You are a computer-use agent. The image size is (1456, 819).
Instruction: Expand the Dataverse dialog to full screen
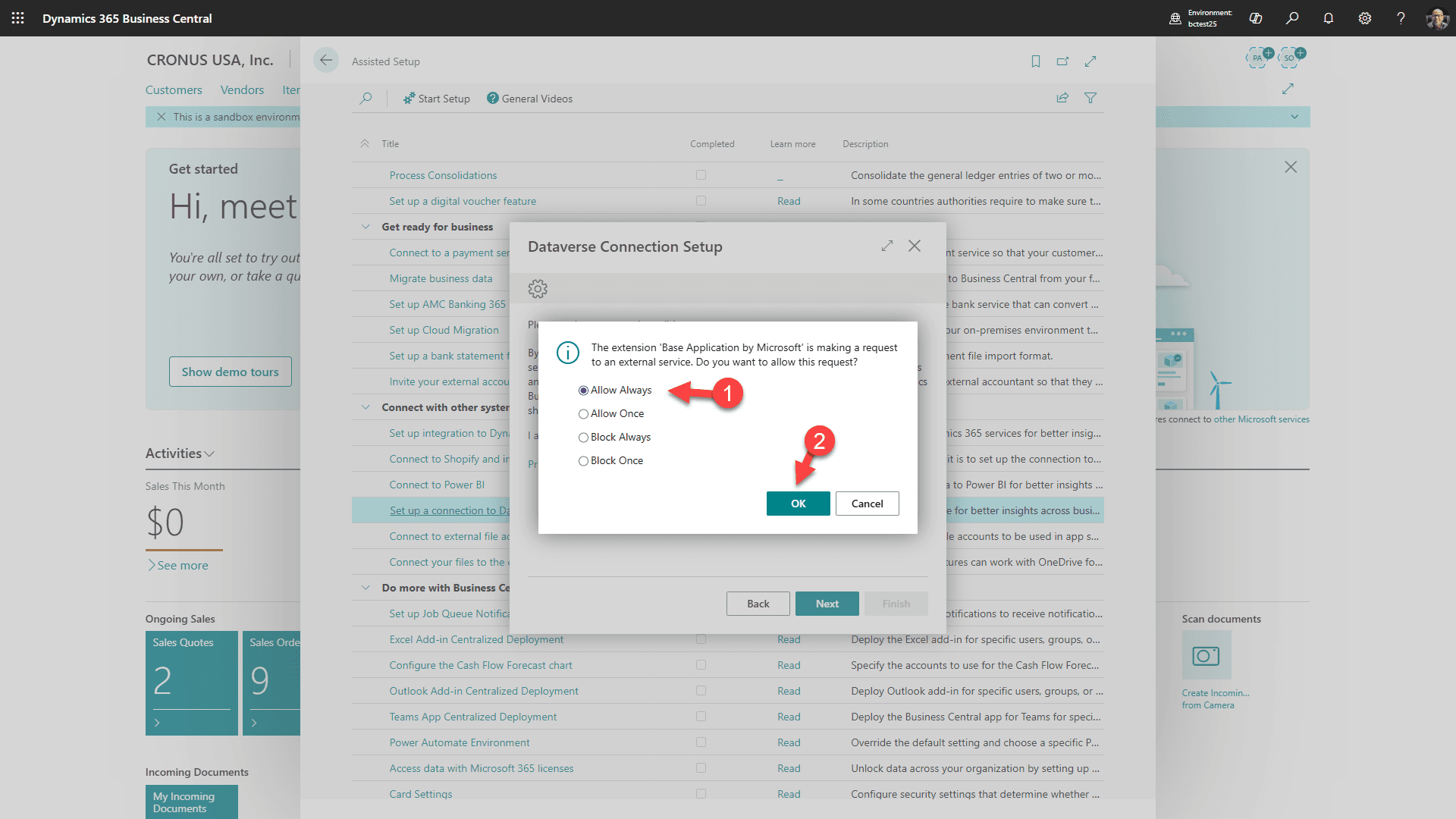pyautogui.click(x=886, y=246)
